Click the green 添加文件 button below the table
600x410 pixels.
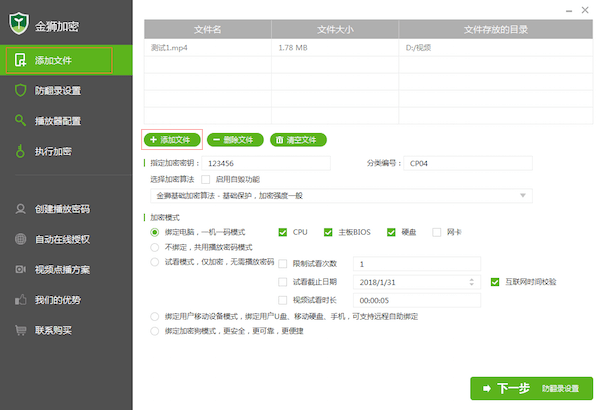172,140
